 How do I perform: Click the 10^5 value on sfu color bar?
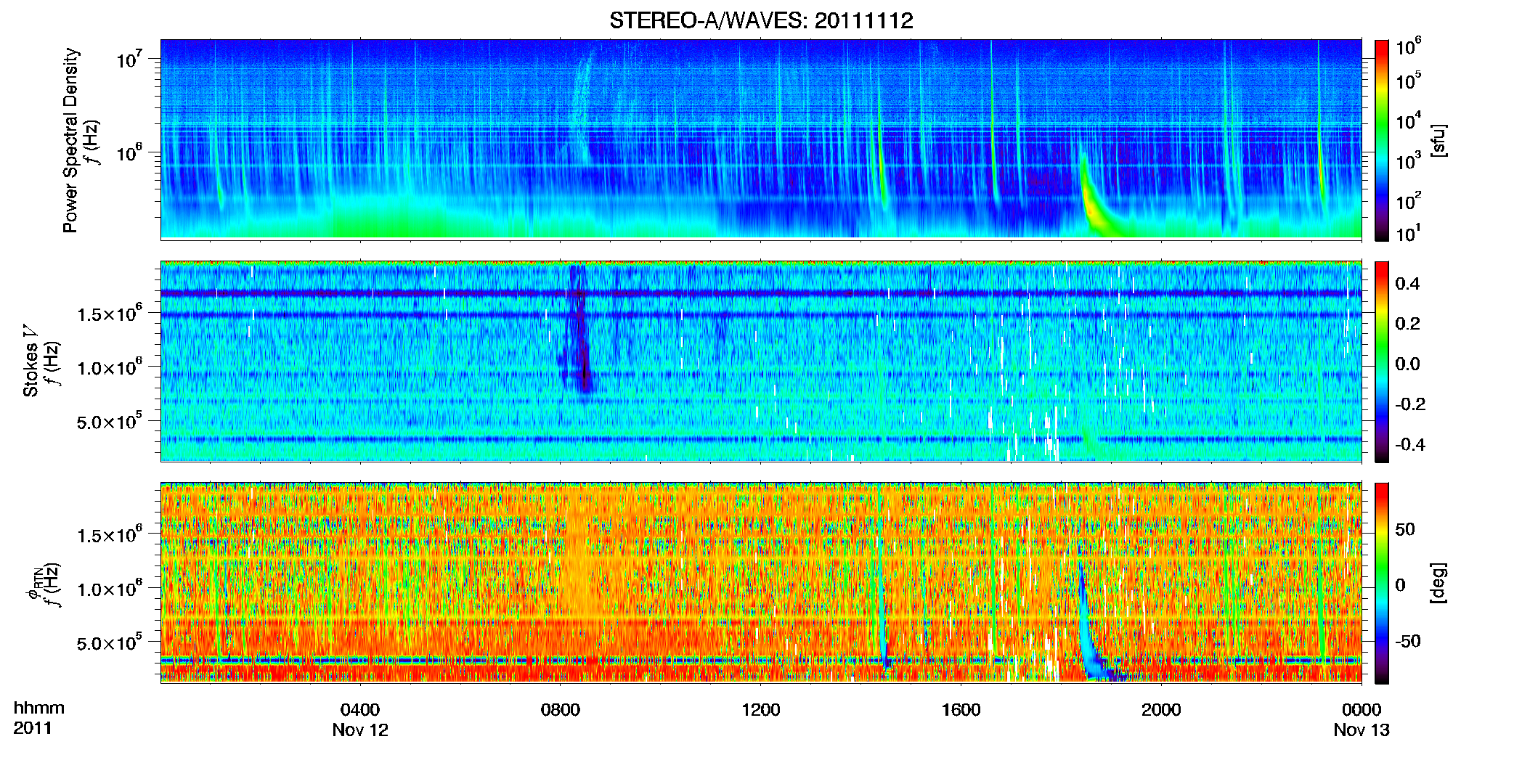[x=1409, y=81]
